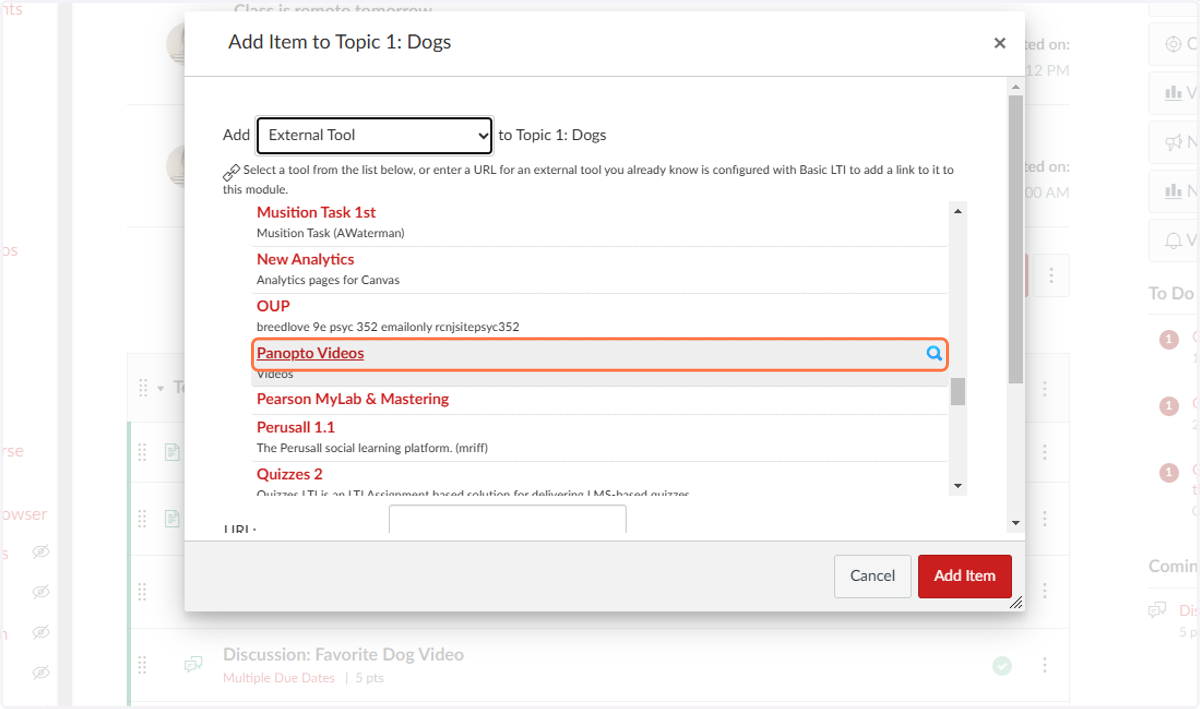Open Discussion: Favorite Dog Video link

pyautogui.click(x=343, y=655)
